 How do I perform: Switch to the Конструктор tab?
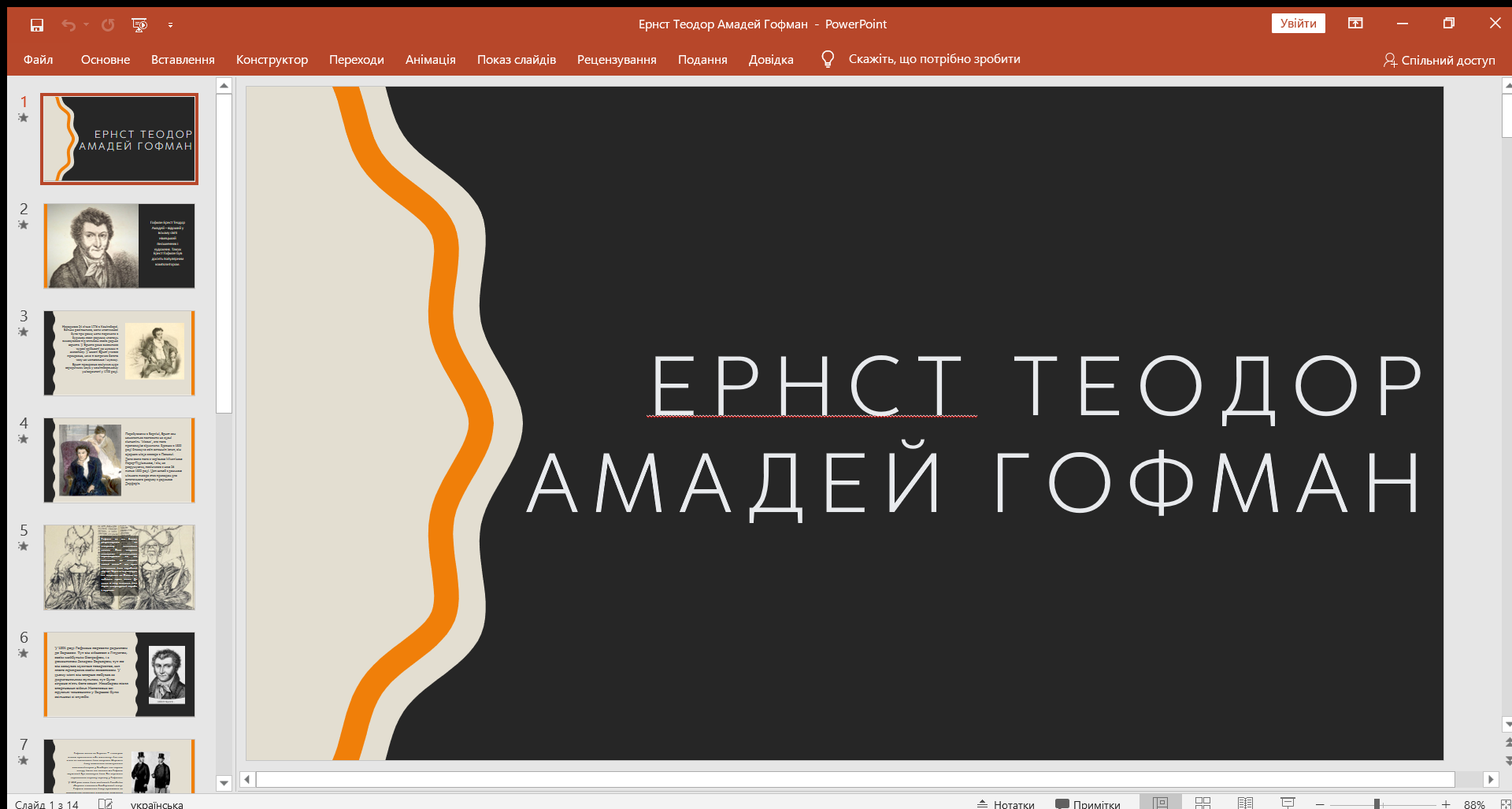pos(272,60)
